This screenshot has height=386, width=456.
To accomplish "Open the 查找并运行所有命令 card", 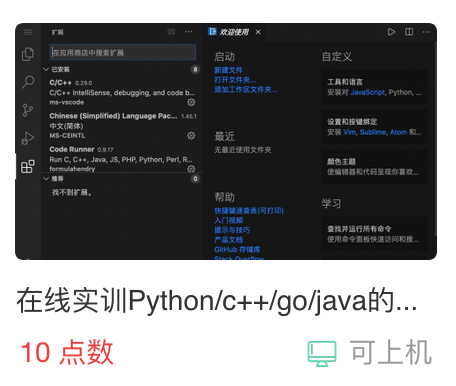I will tap(374, 234).
